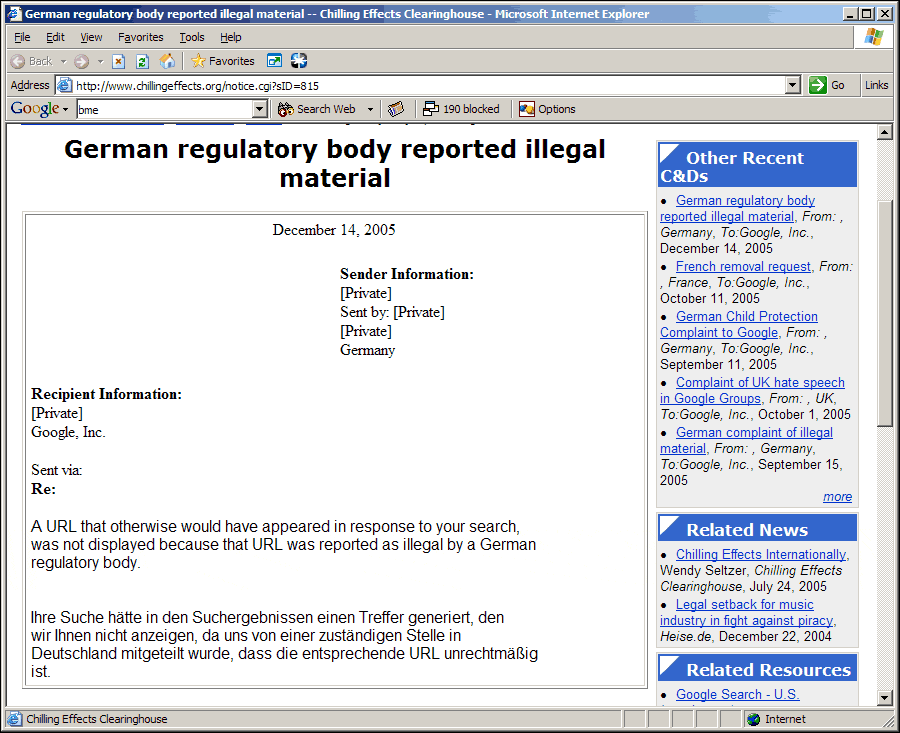The image size is (900, 733).
Task: Open the French removal request link
Action: [743, 267]
